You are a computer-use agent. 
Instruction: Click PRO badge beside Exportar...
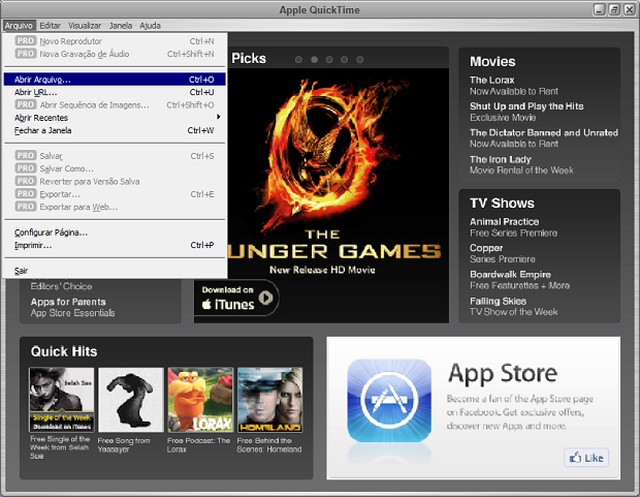point(26,193)
